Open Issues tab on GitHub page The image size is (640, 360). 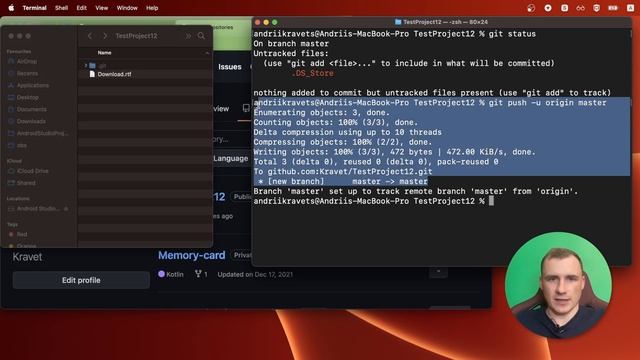(230, 67)
